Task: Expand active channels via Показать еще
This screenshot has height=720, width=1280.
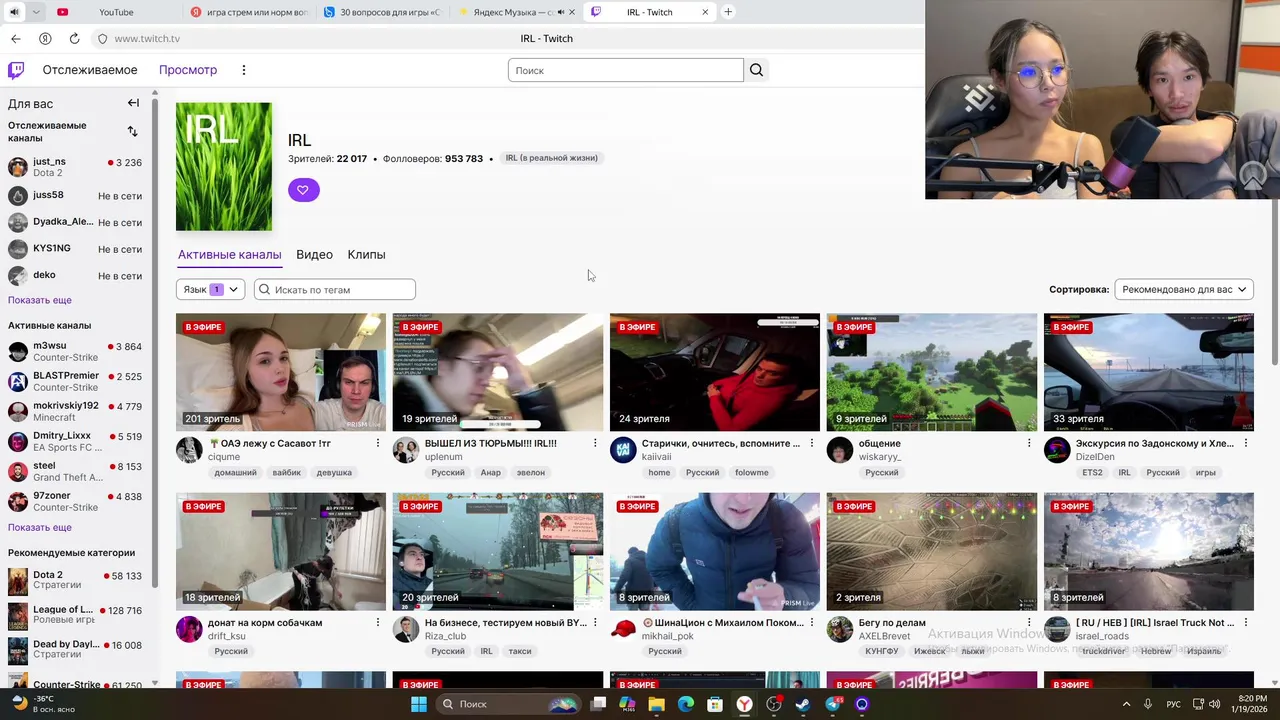Action: coord(40,527)
